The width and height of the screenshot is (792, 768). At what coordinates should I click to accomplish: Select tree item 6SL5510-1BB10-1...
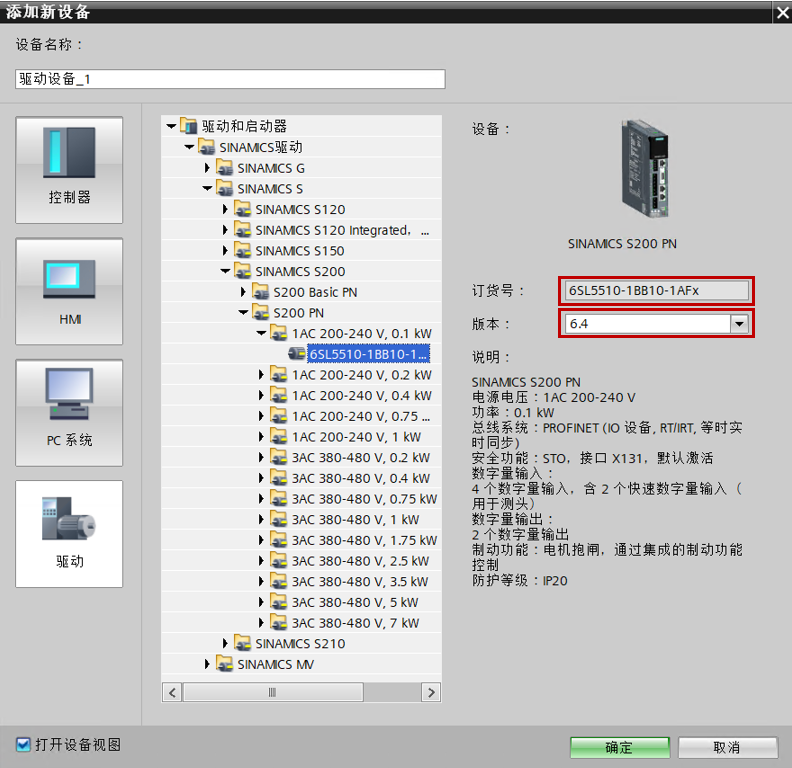click(x=368, y=354)
